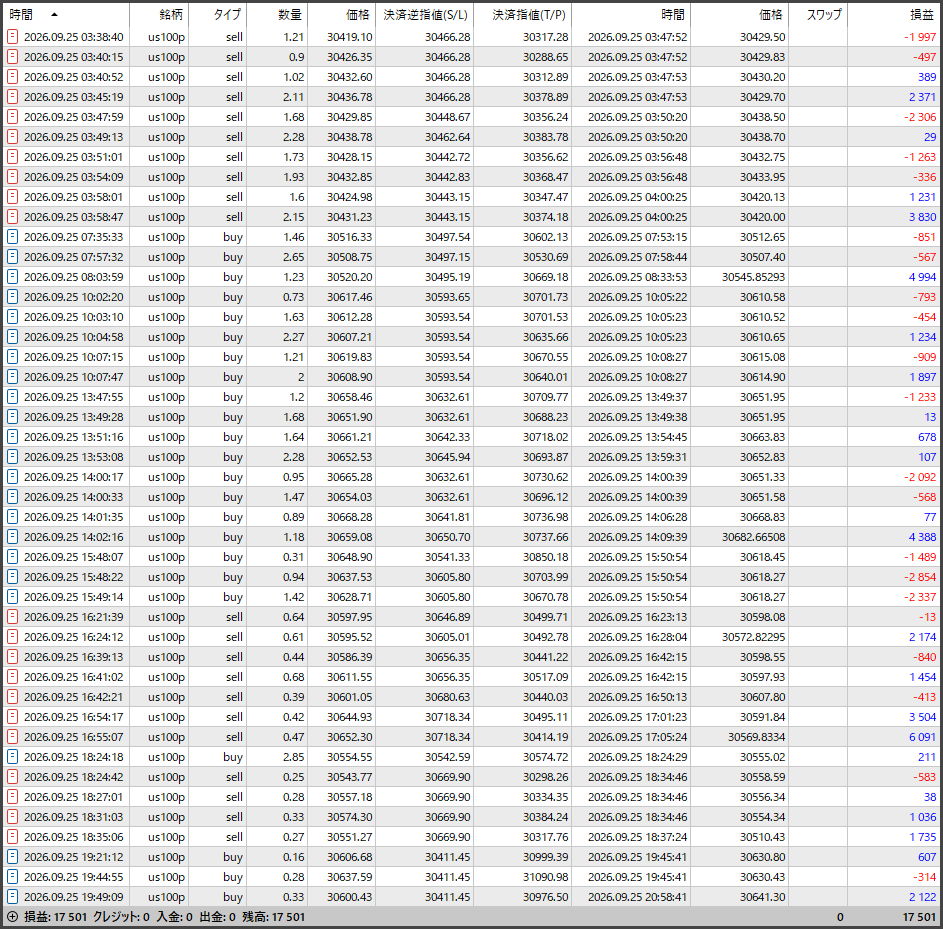Sort by the 損益 column header
Image resolution: width=943 pixels, height=929 pixels.
(923, 14)
